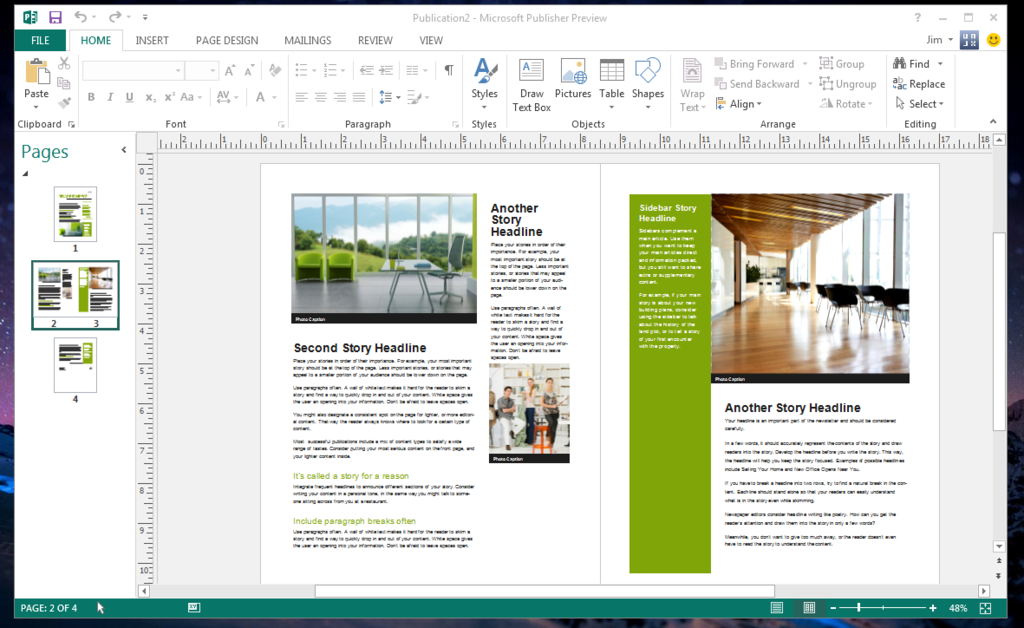Click the Paste clipboard icon
Screen dimensions: 1024x628
pos(37,71)
